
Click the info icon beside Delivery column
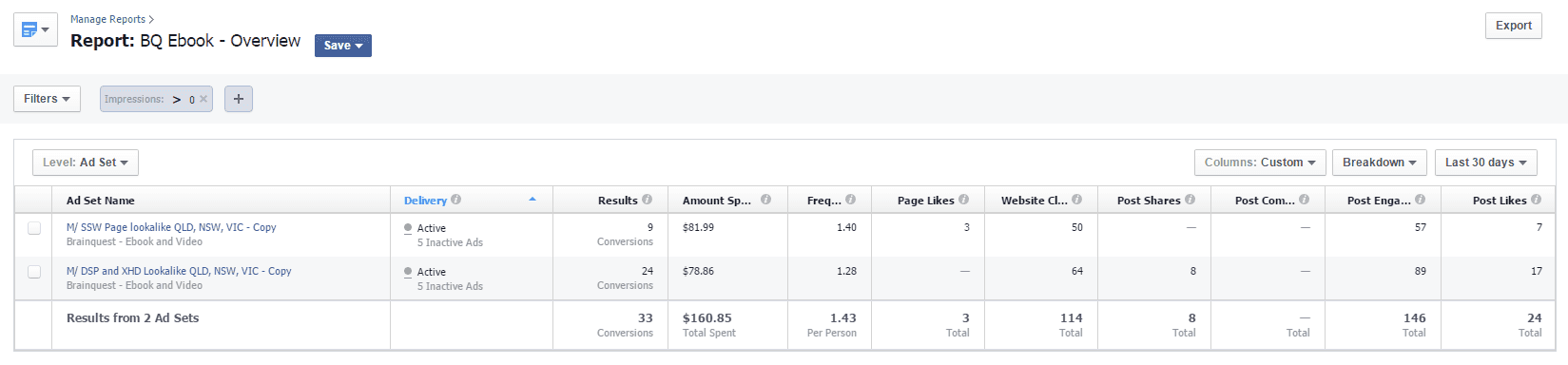click(456, 200)
